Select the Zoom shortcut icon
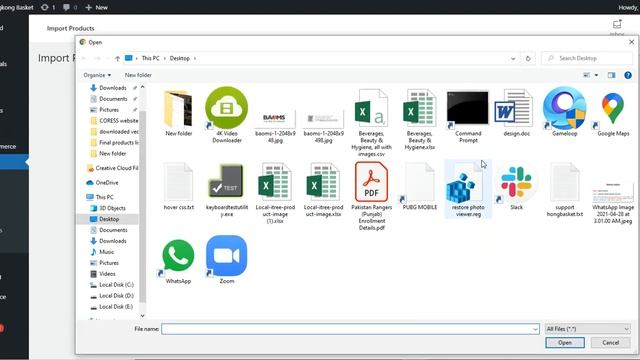 [227, 256]
